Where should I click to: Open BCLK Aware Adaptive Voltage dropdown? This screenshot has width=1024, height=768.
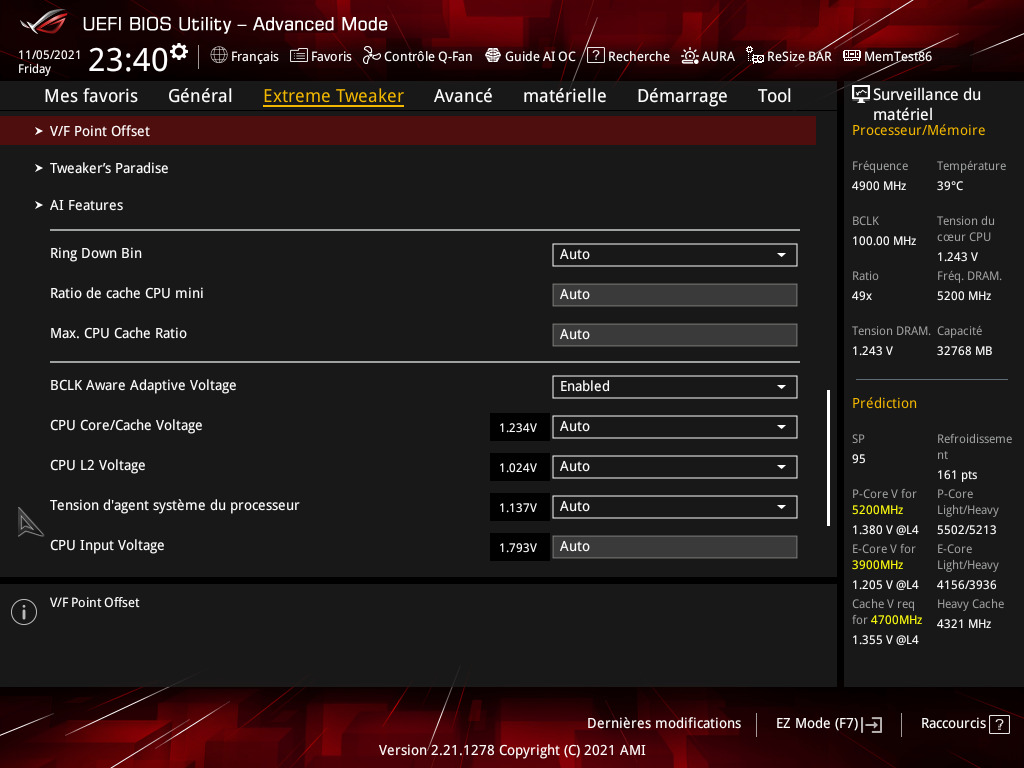[675, 387]
